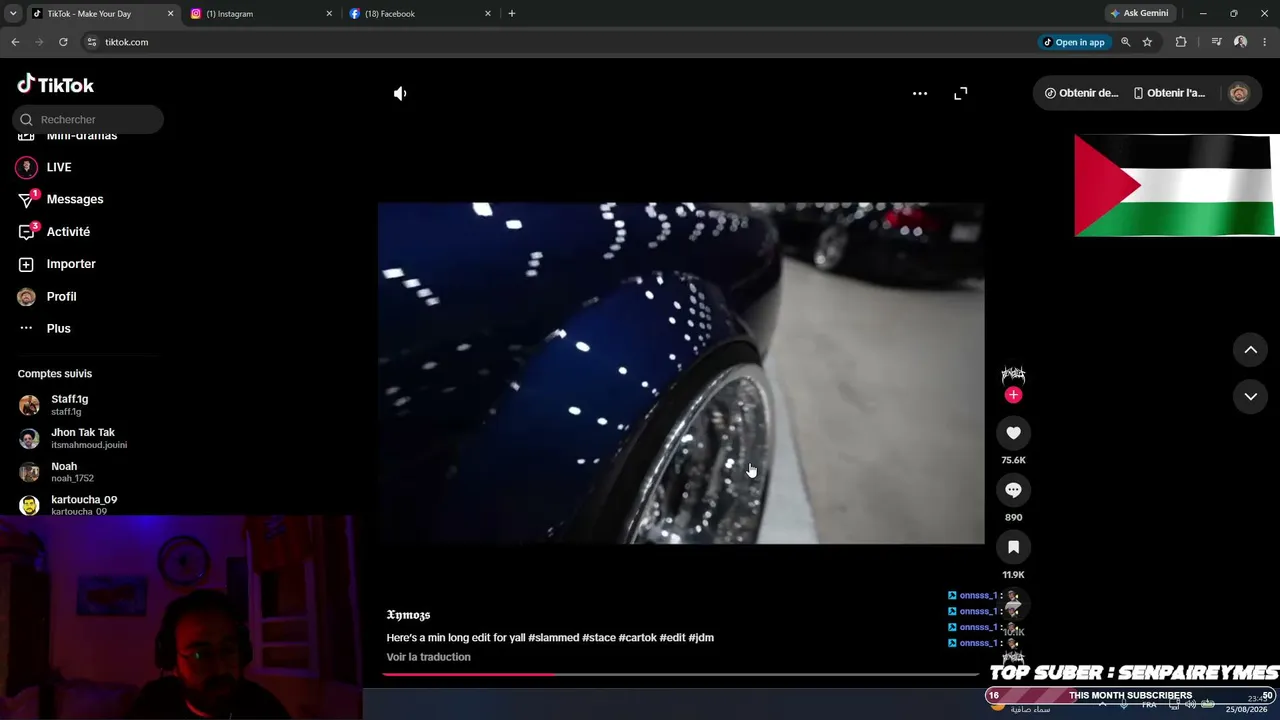This screenshot has width=1280, height=720.
Task: Click the video author's avatar above follow
Action: pos(1013,375)
